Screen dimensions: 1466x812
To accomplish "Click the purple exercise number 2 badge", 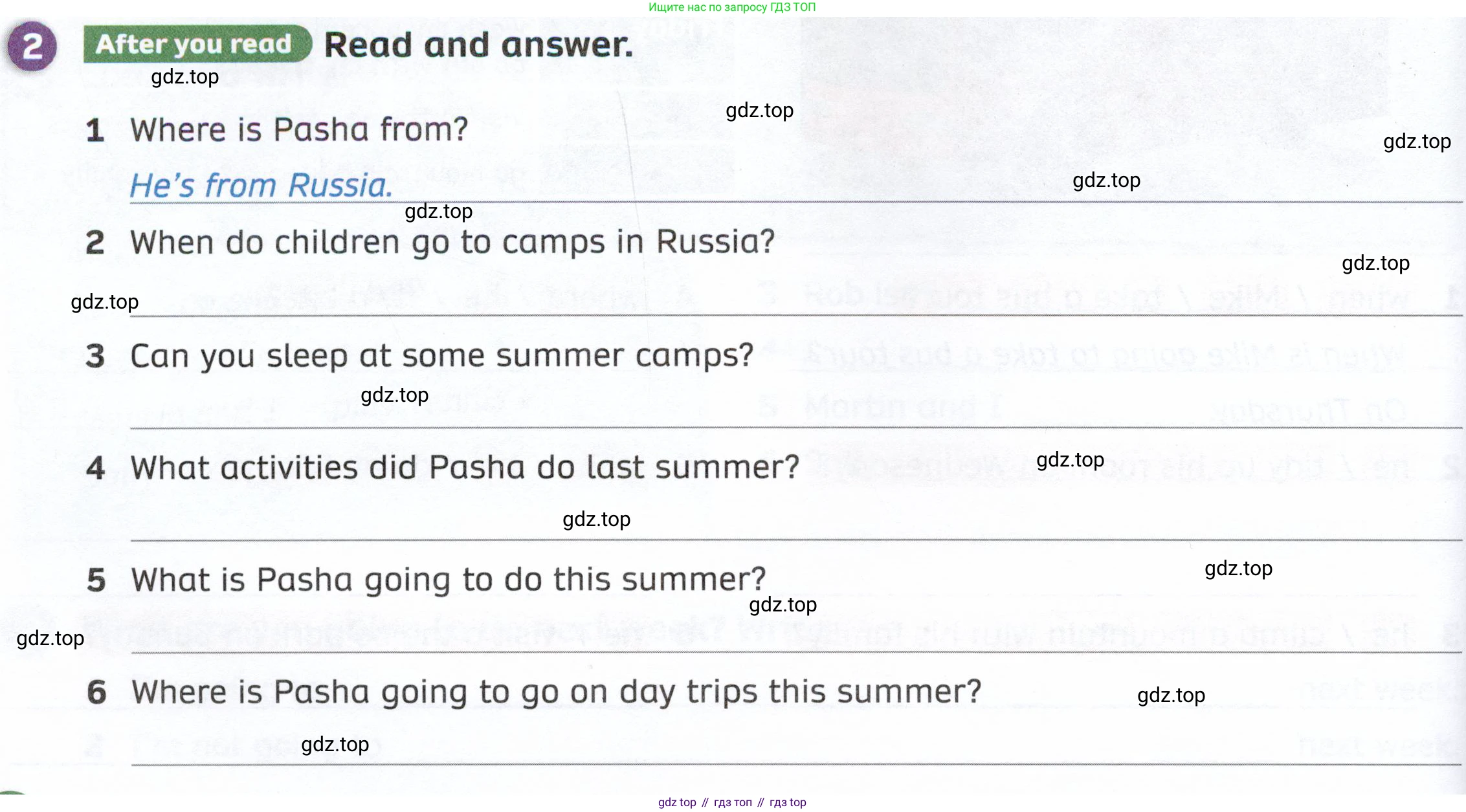I will (x=32, y=46).
